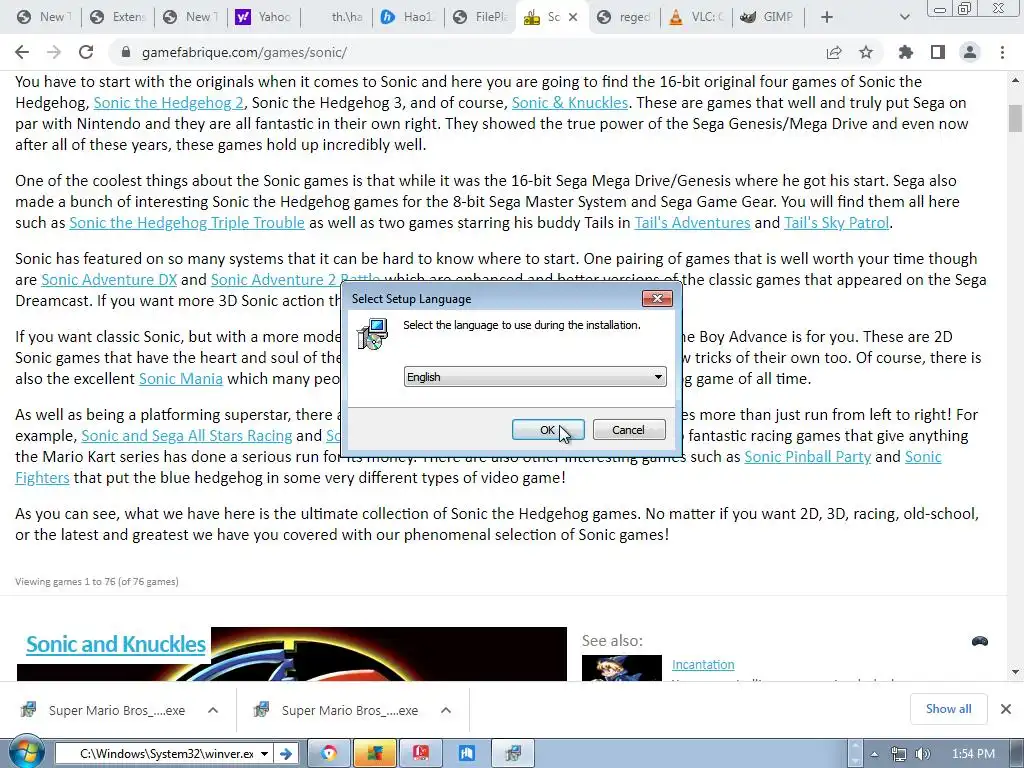1024x768 pixels.
Task: Click the gamefabrique.com address bar
Action: [244, 52]
